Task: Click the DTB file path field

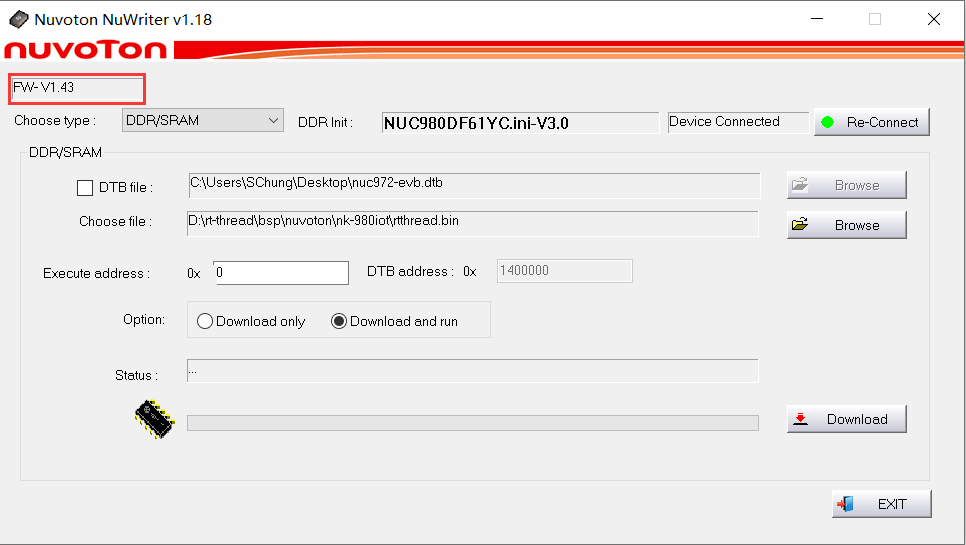Action: point(474,185)
